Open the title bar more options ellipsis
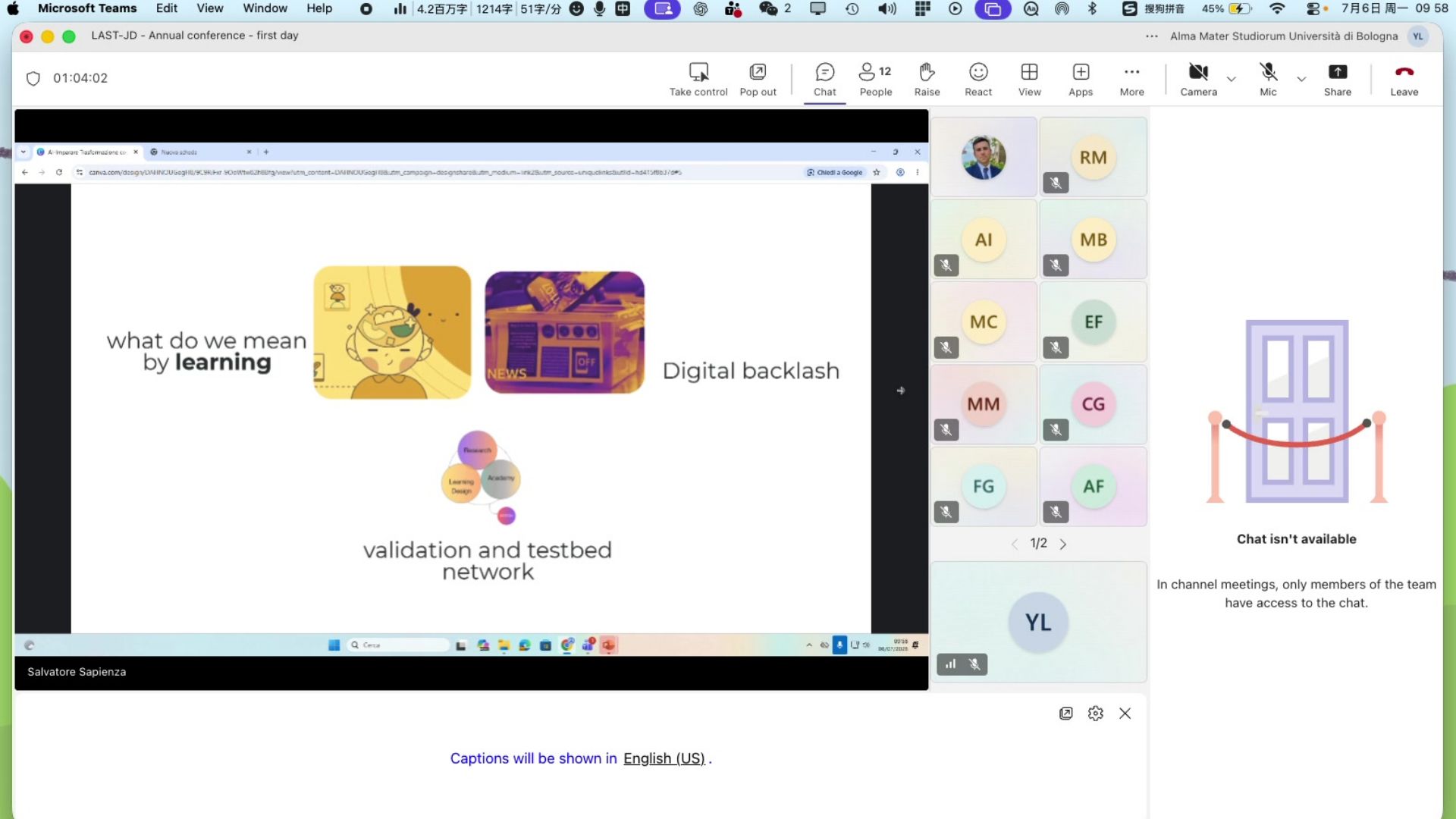1456x819 pixels. click(1151, 36)
